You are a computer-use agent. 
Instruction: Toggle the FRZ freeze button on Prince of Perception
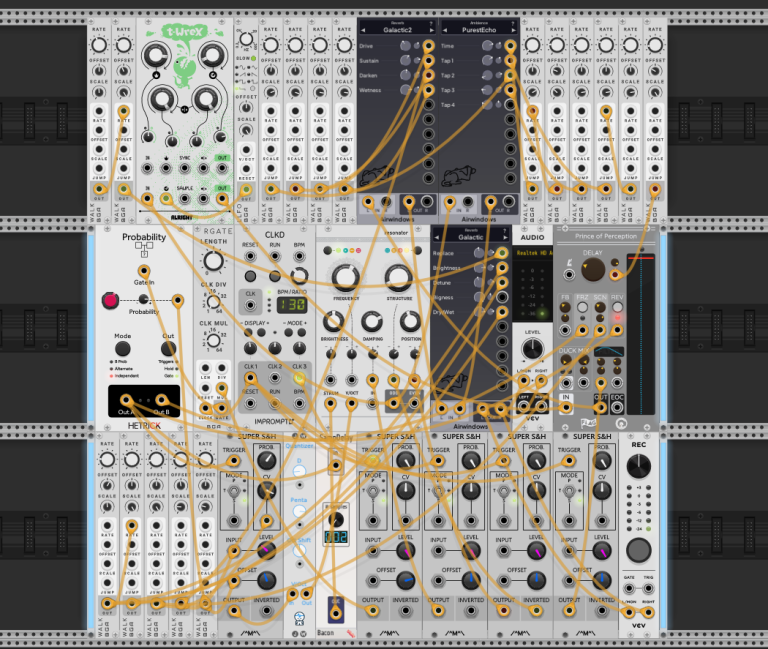coord(582,307)
